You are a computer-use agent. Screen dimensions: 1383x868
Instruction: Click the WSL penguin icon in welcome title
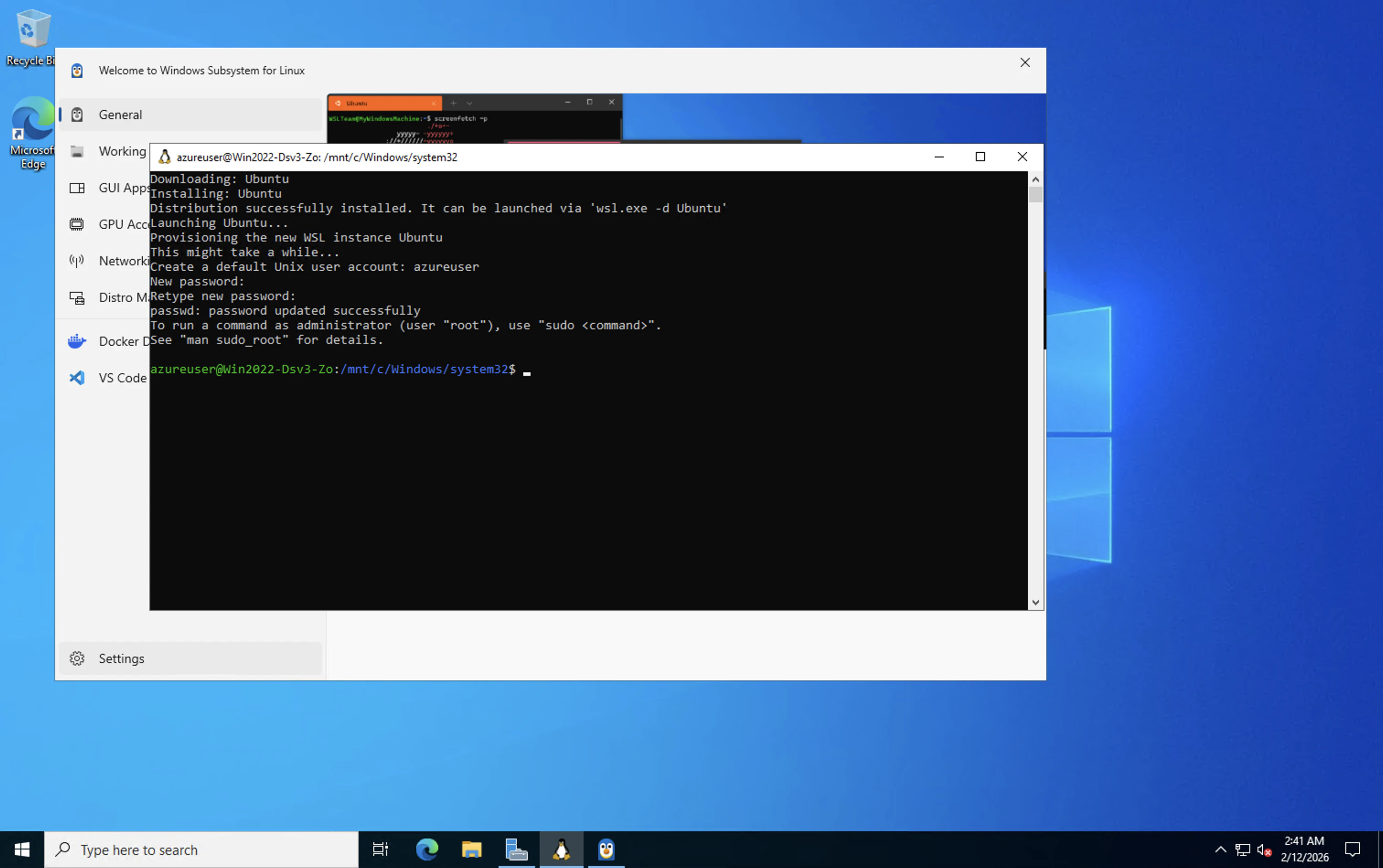(x=77, y=70)
